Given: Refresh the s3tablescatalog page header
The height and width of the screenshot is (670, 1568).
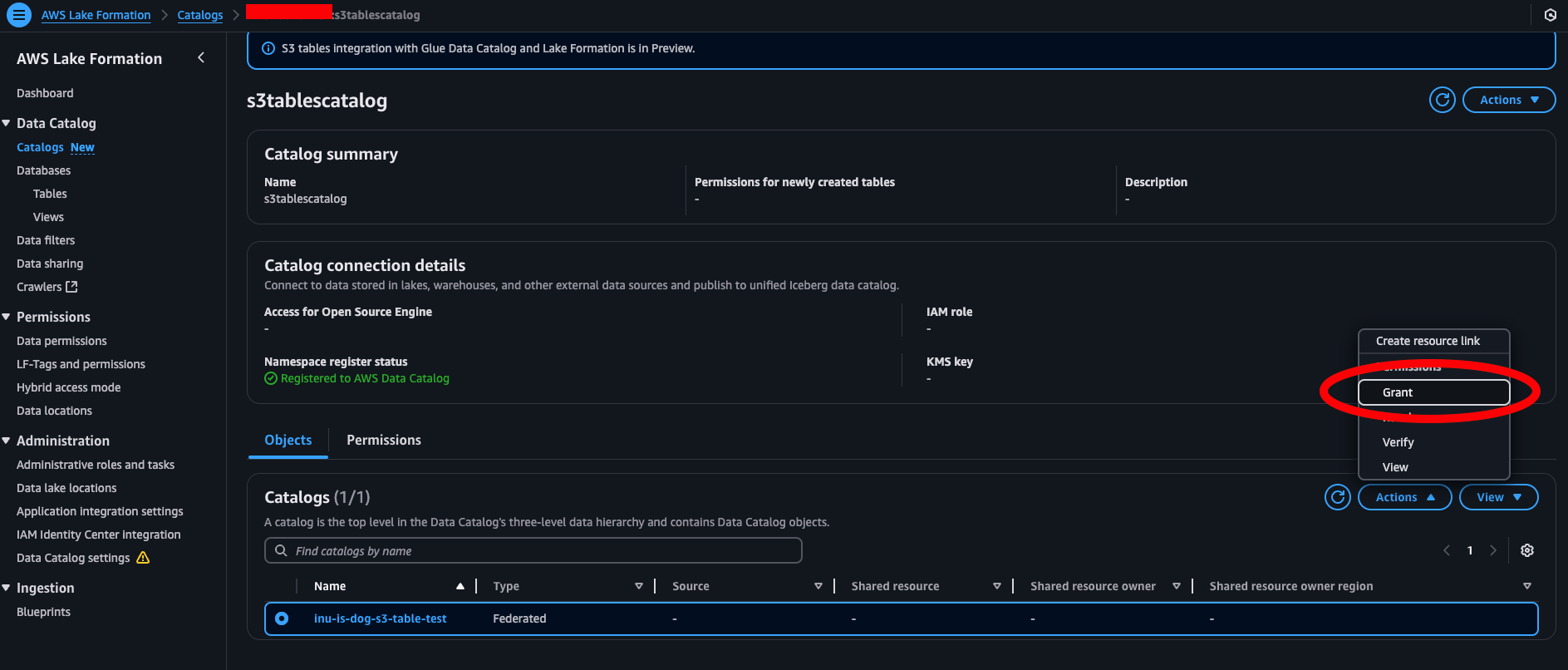Looking at the screenshot, I should tap(1443, 100).
